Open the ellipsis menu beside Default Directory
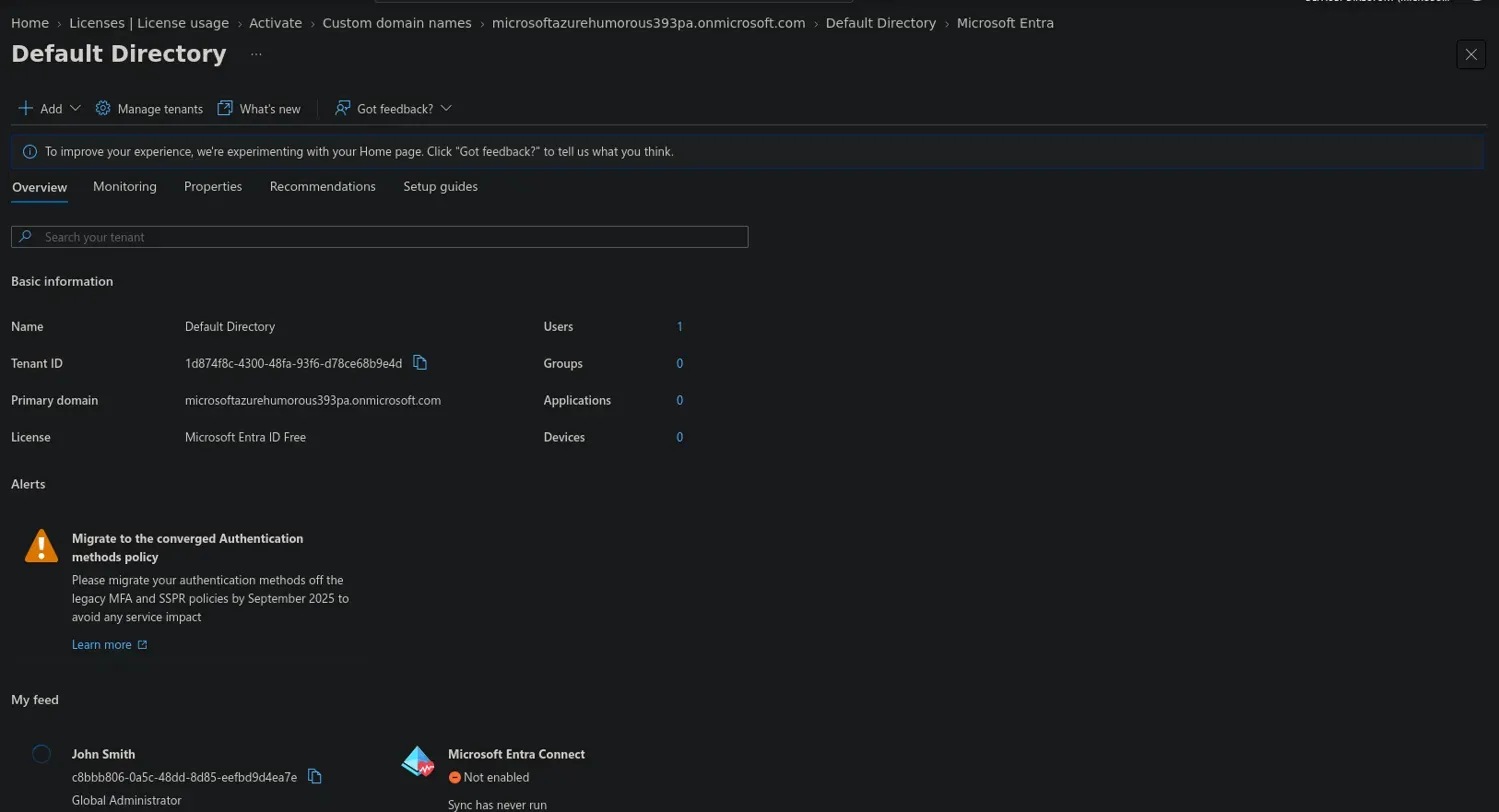The width and height of the screenshot is (1499, 812). pyautogui.click(x=256, y=54)
